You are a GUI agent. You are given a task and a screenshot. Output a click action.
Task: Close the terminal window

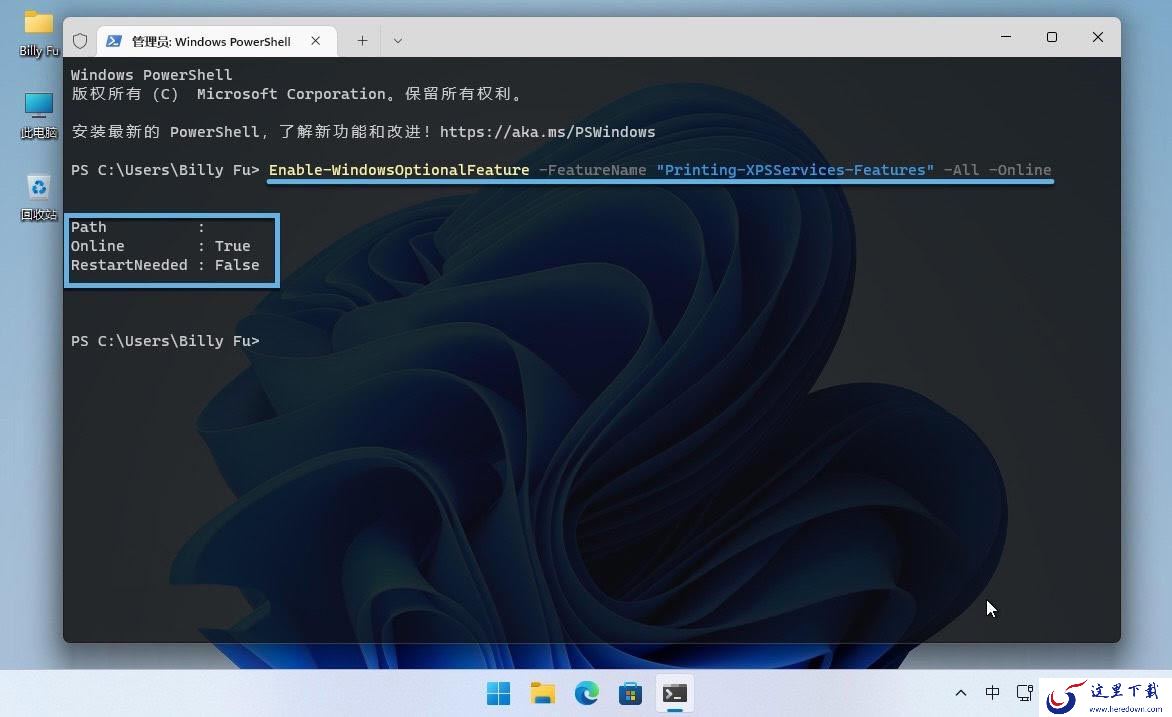pyautogui.click(x=1097, y=37)
